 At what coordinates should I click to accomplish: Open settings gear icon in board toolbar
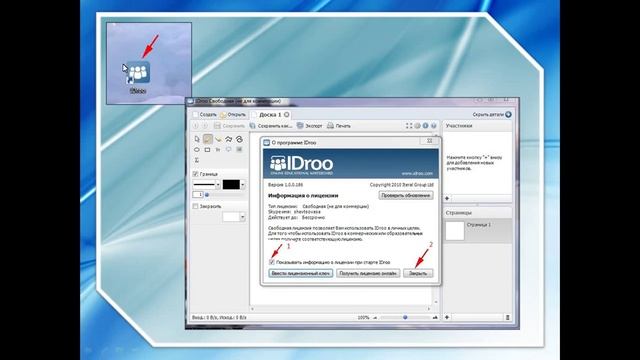(x=417, y=126)
